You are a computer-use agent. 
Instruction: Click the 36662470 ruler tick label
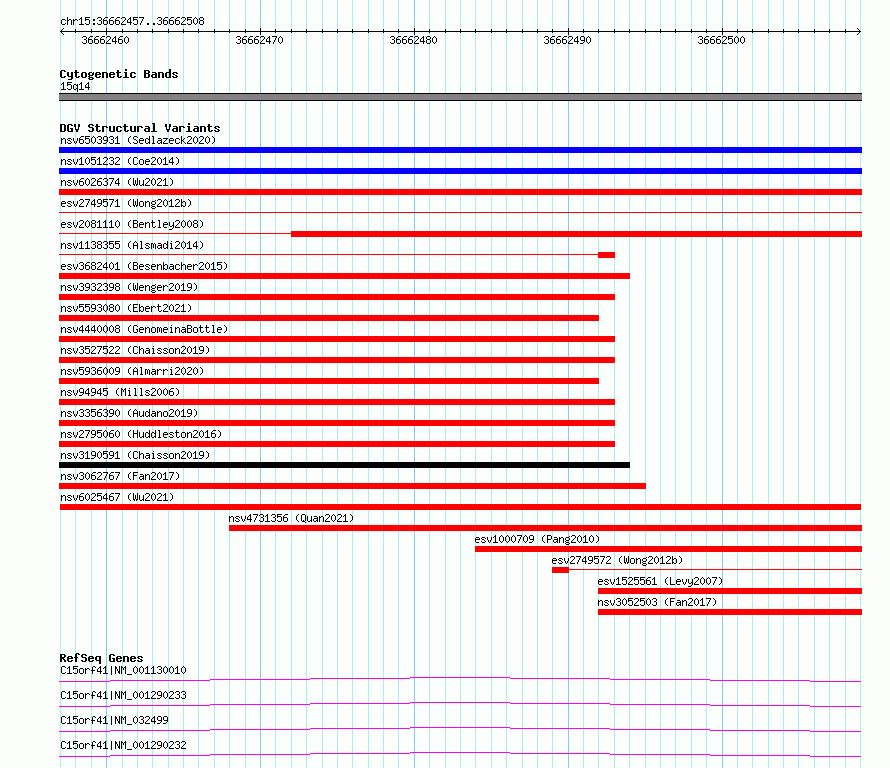point(259,40)
